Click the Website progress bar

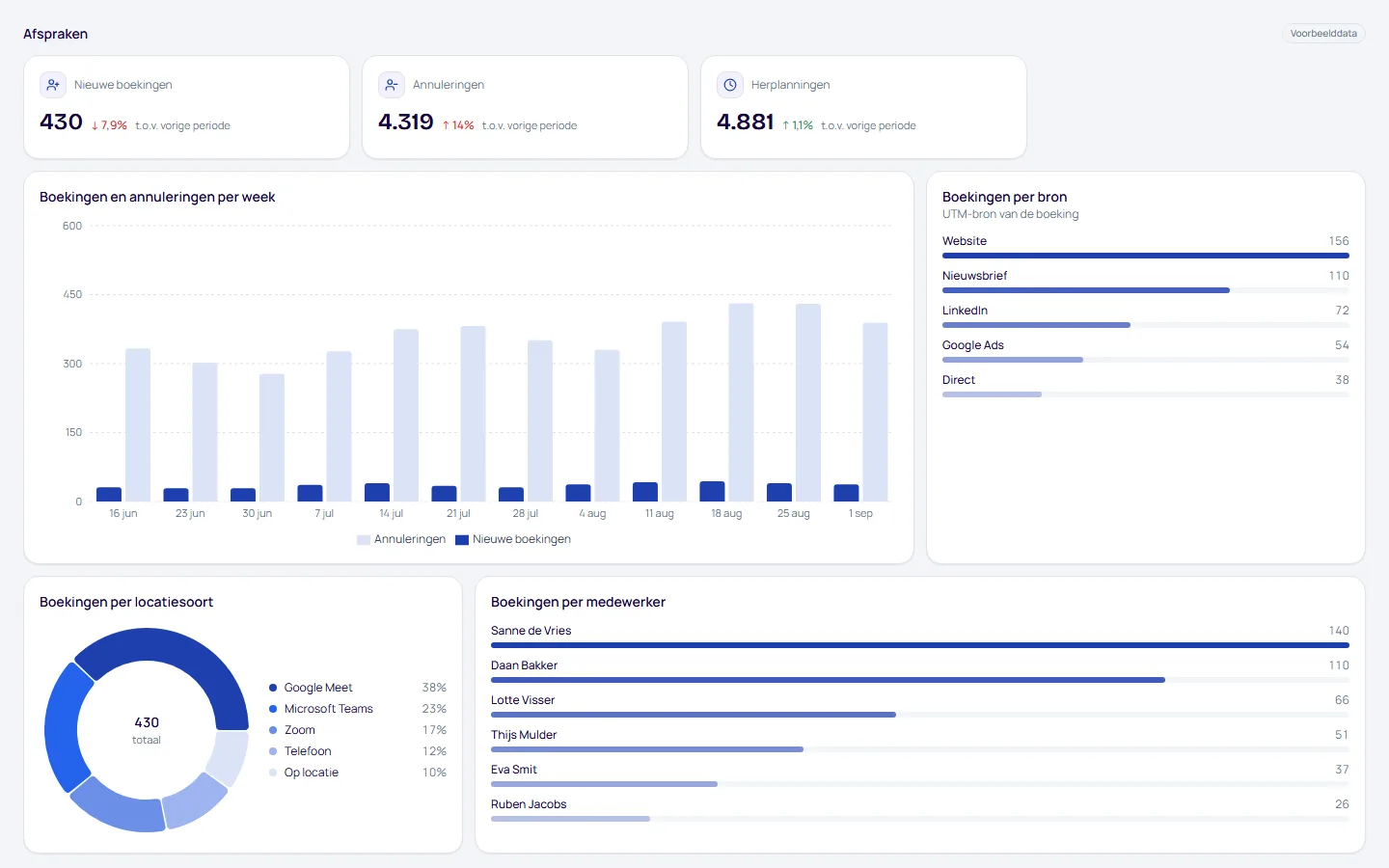pos(1146,256)
